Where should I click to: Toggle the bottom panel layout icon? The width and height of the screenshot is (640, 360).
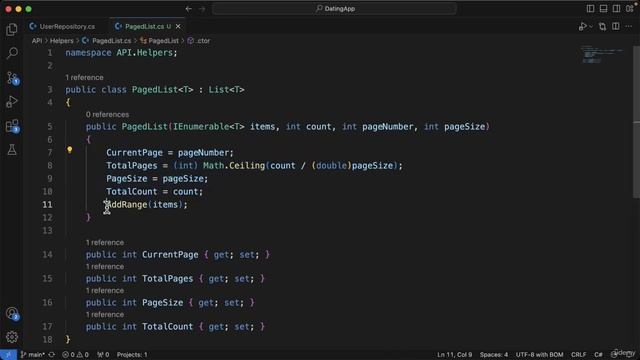click(603, 9)
